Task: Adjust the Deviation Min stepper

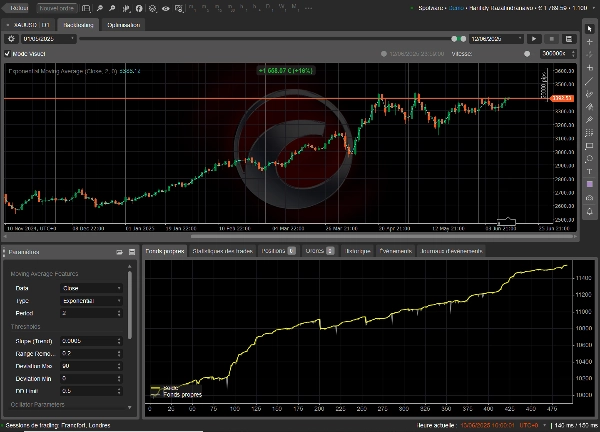Action: tap(119, 379)
